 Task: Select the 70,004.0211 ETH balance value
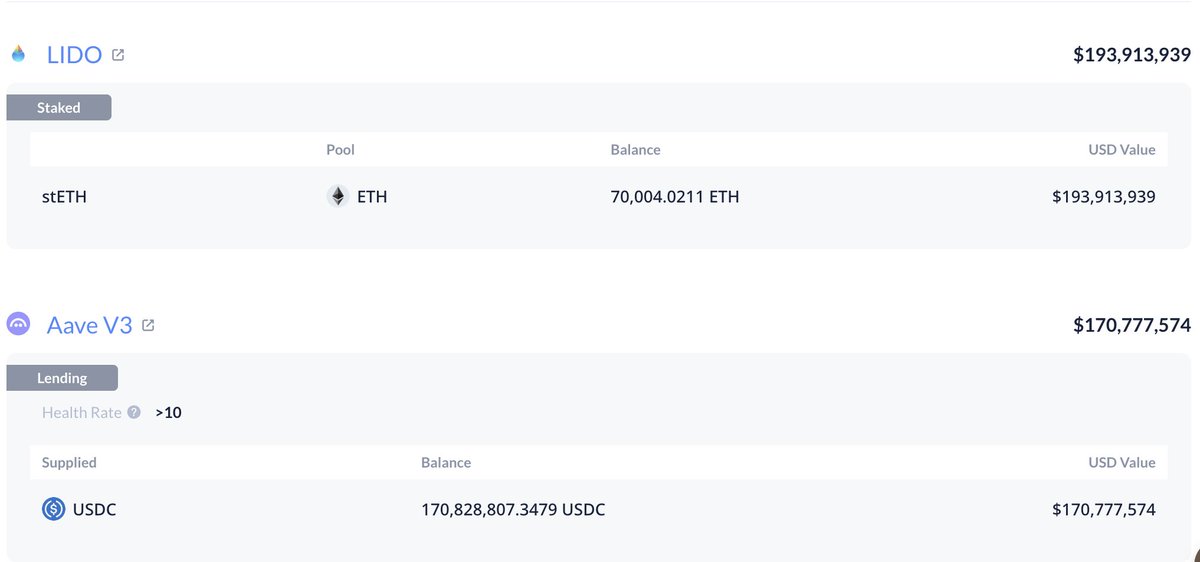click(675, 197)
